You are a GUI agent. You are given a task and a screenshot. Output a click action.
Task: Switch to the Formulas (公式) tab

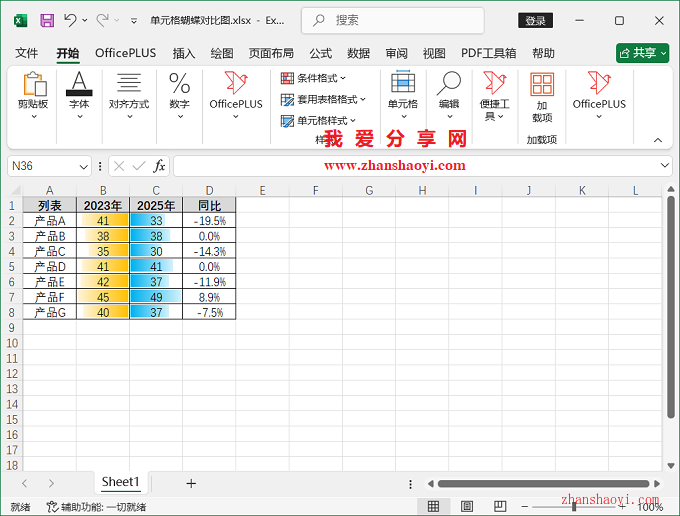320,53
